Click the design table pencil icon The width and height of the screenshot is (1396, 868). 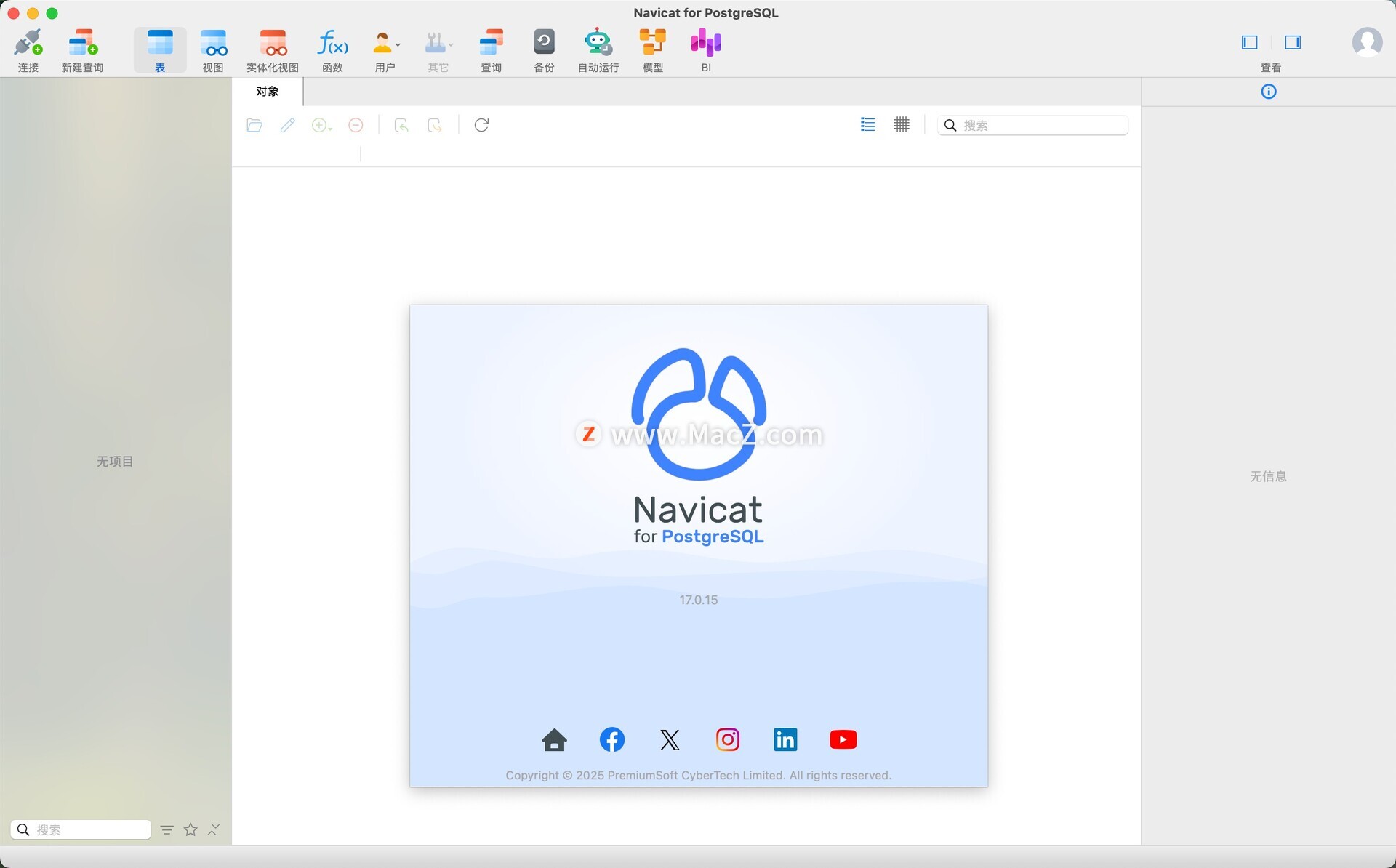click(288, 125)
